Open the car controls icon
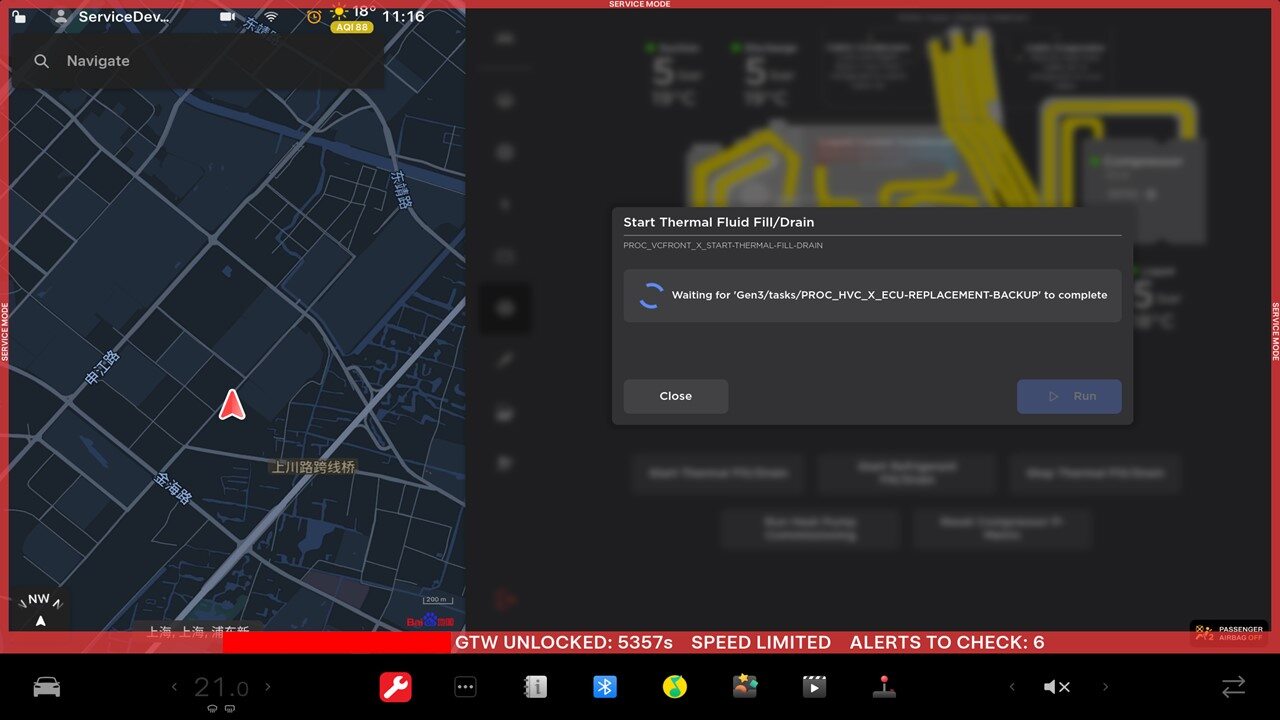 point(47,687)
